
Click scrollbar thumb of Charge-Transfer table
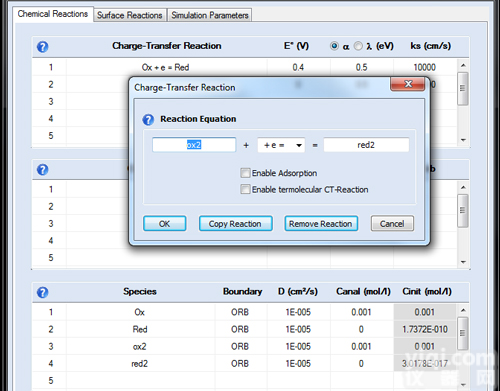tap(463, 89)
